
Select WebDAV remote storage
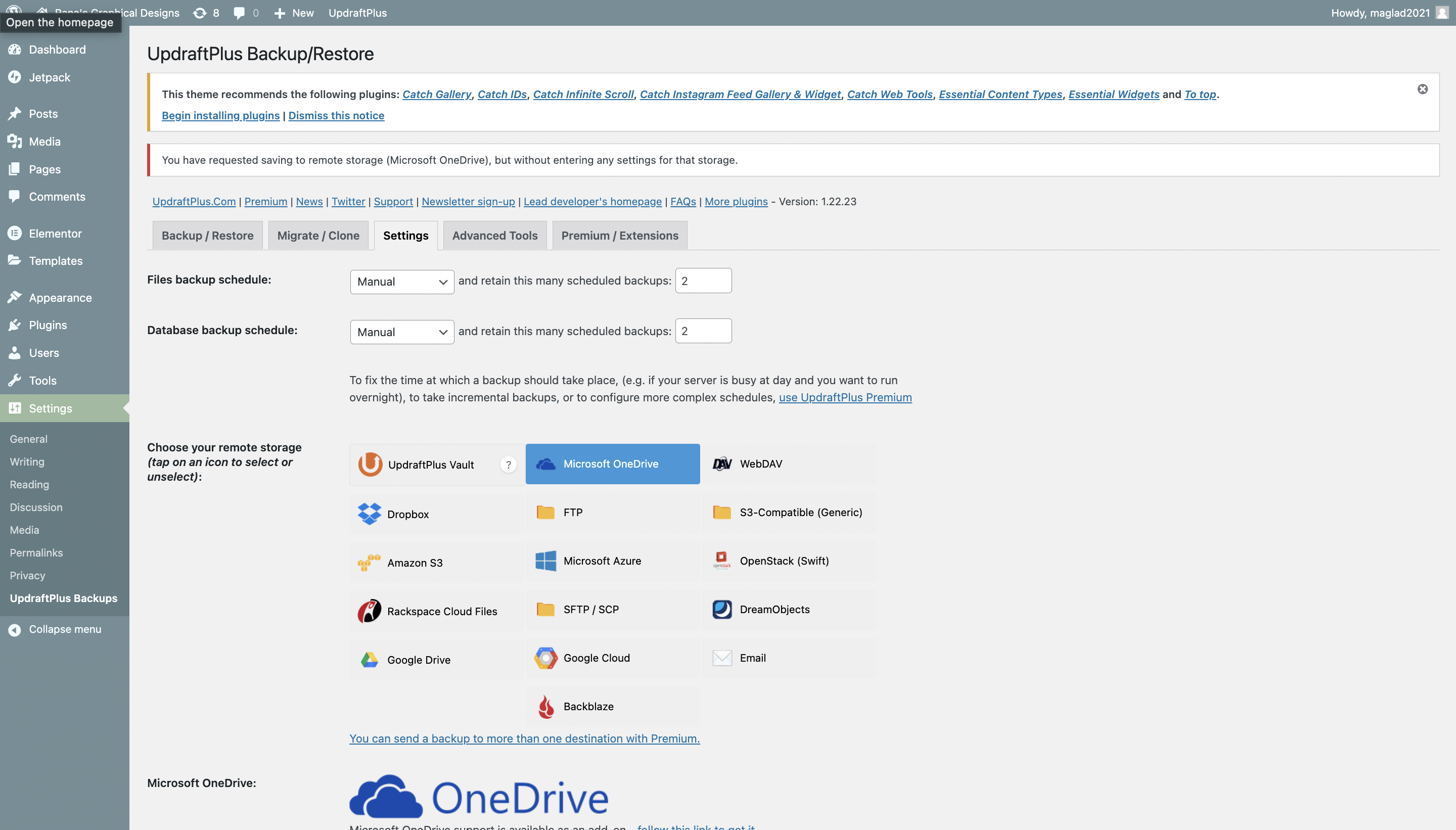pyautogui.click(x=789, y=464)
